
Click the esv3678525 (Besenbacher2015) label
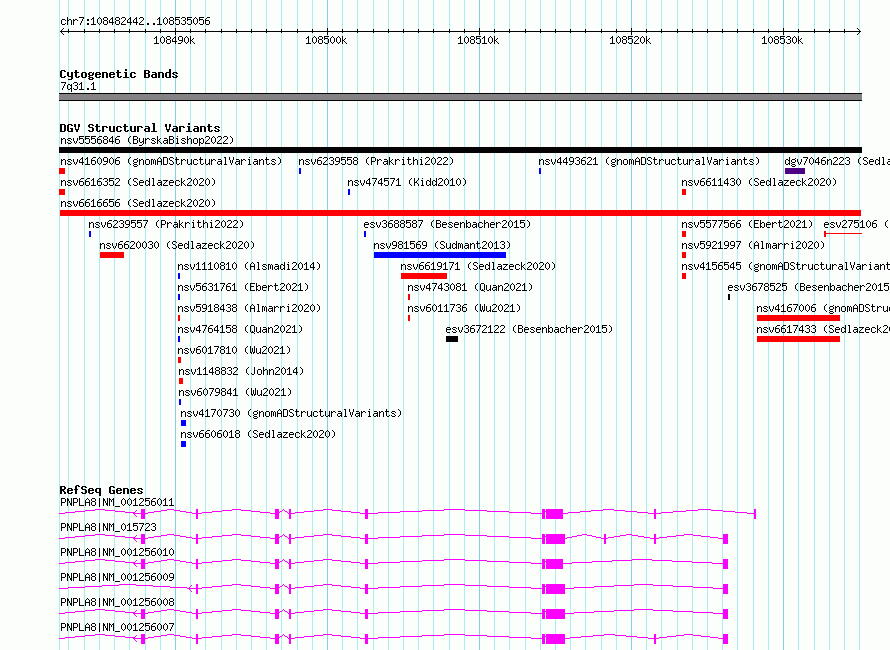[809, 287]
